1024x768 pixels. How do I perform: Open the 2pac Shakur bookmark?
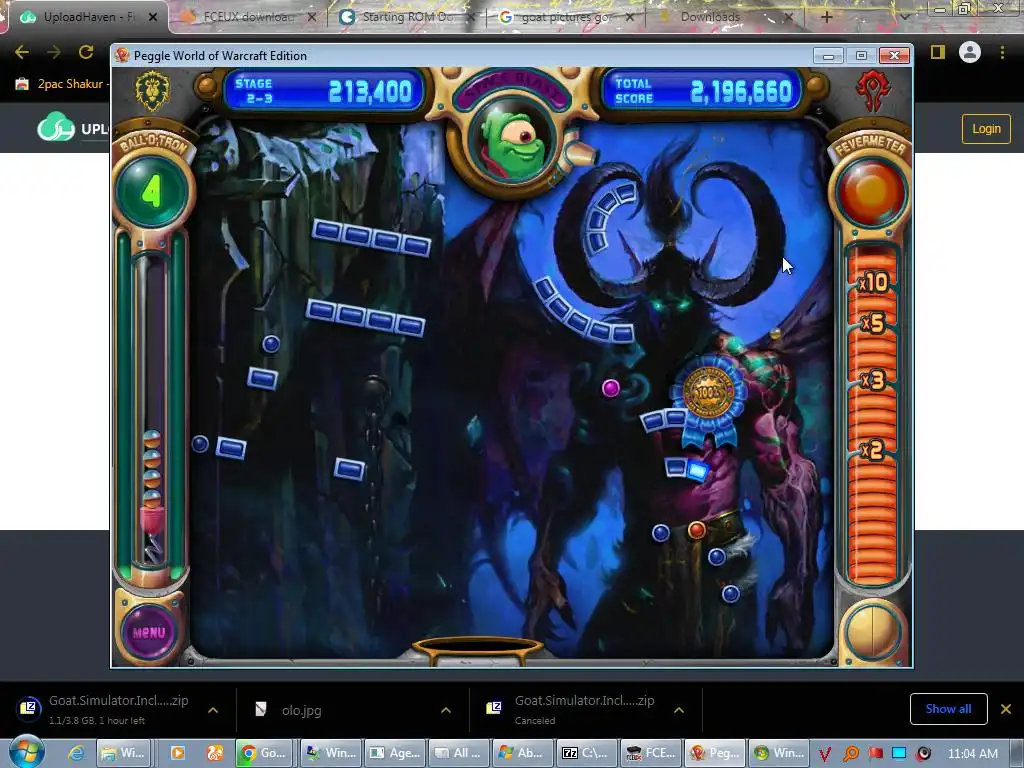pos(61,84)
